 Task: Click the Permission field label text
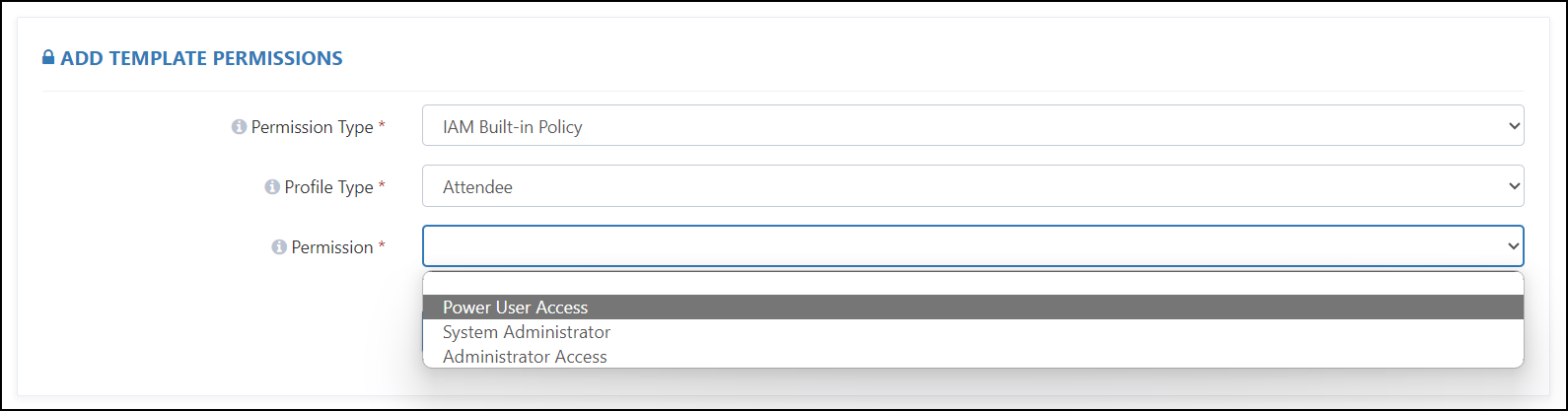[x=332, y=247]
